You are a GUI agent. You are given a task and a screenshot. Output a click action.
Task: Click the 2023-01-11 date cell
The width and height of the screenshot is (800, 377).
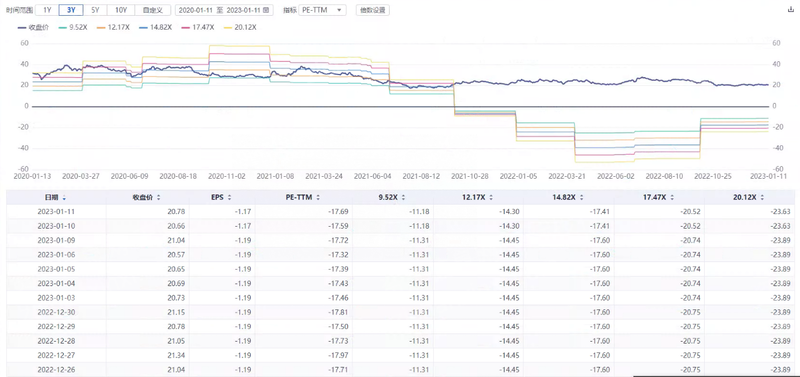tap(55, 212)
